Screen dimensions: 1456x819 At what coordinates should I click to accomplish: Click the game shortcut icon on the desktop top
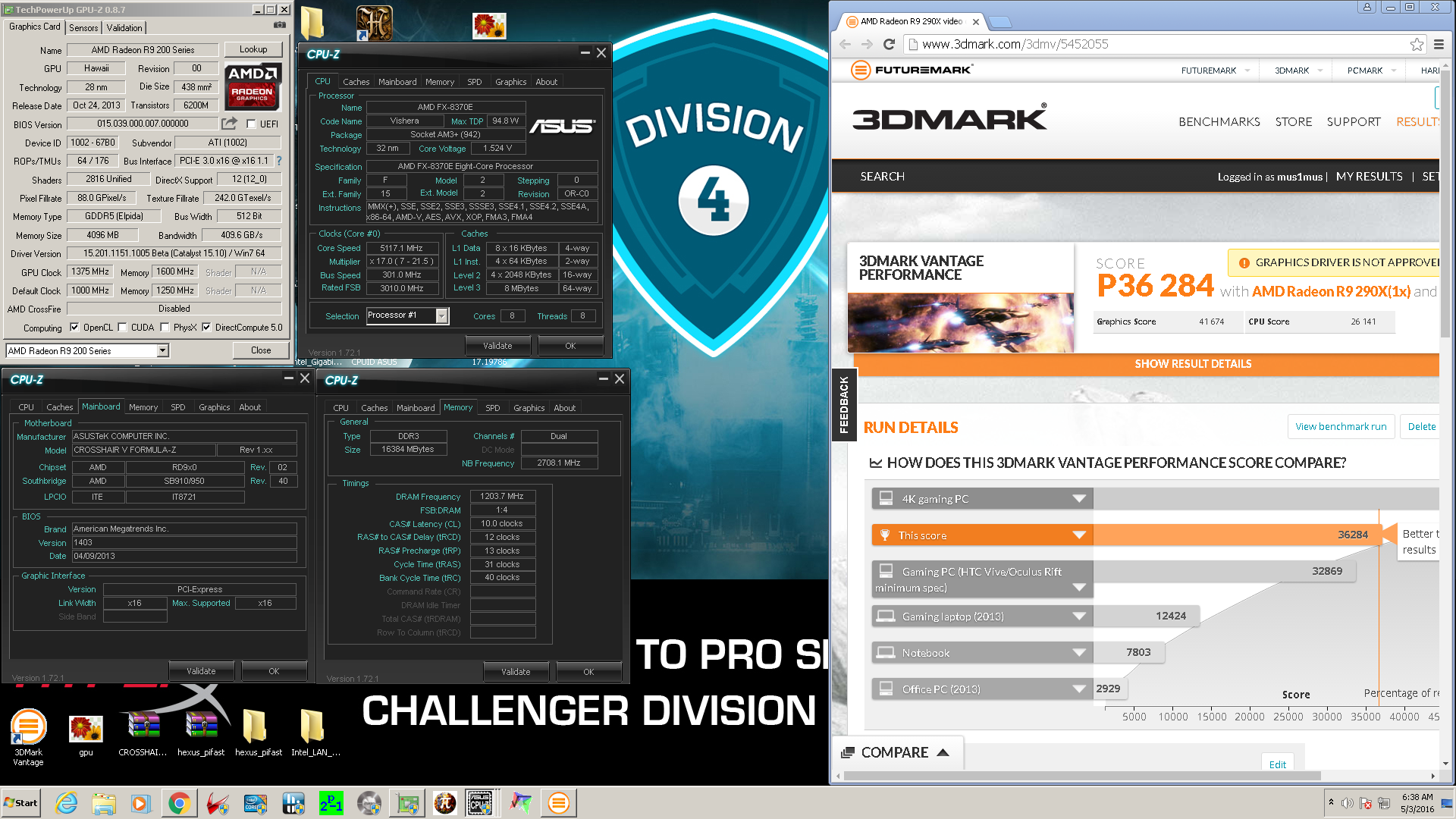[375, 23]
